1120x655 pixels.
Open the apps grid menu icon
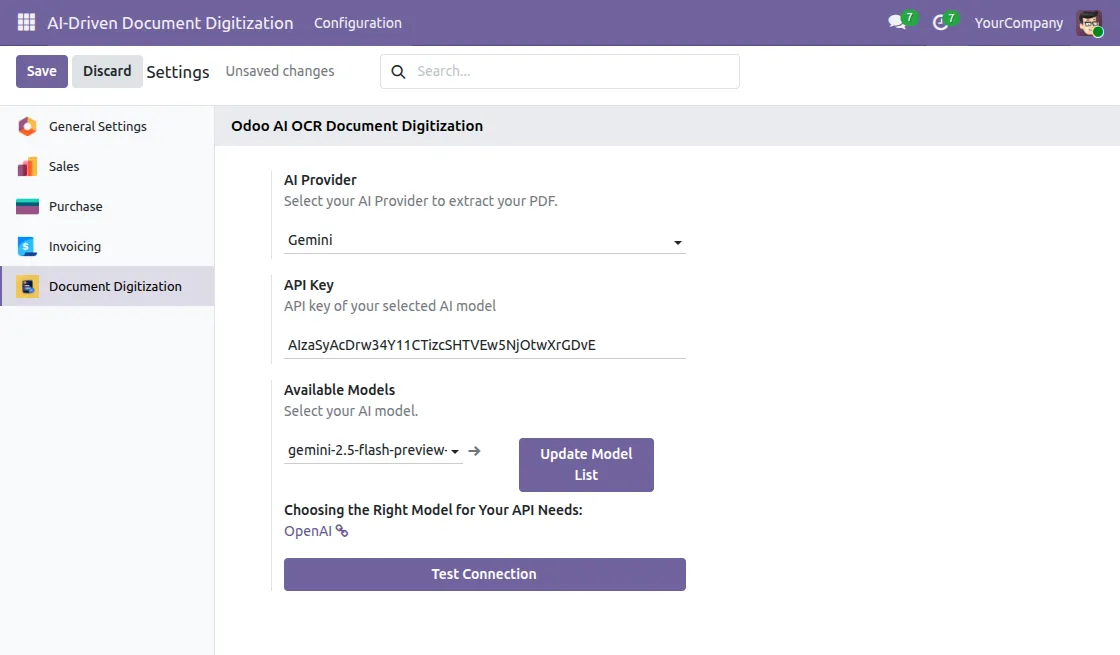(x=26, y=23)
